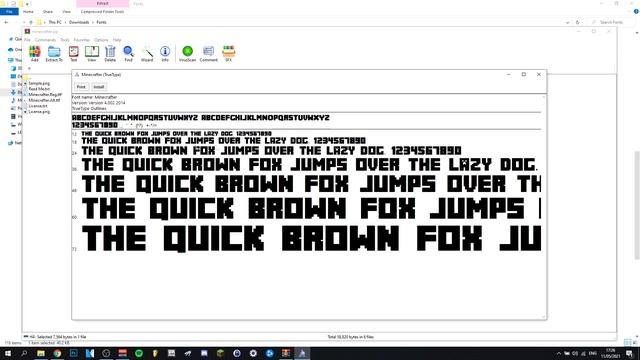Open Photoshop from the taskbar
The height and width of the screenshot is (360, 640).
pos(73,353)
